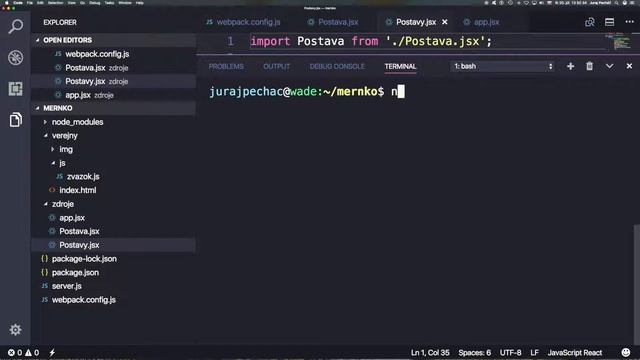Select Postavy.jsx under zdroje folder
The image size is (640, 360).
(113, 245)
